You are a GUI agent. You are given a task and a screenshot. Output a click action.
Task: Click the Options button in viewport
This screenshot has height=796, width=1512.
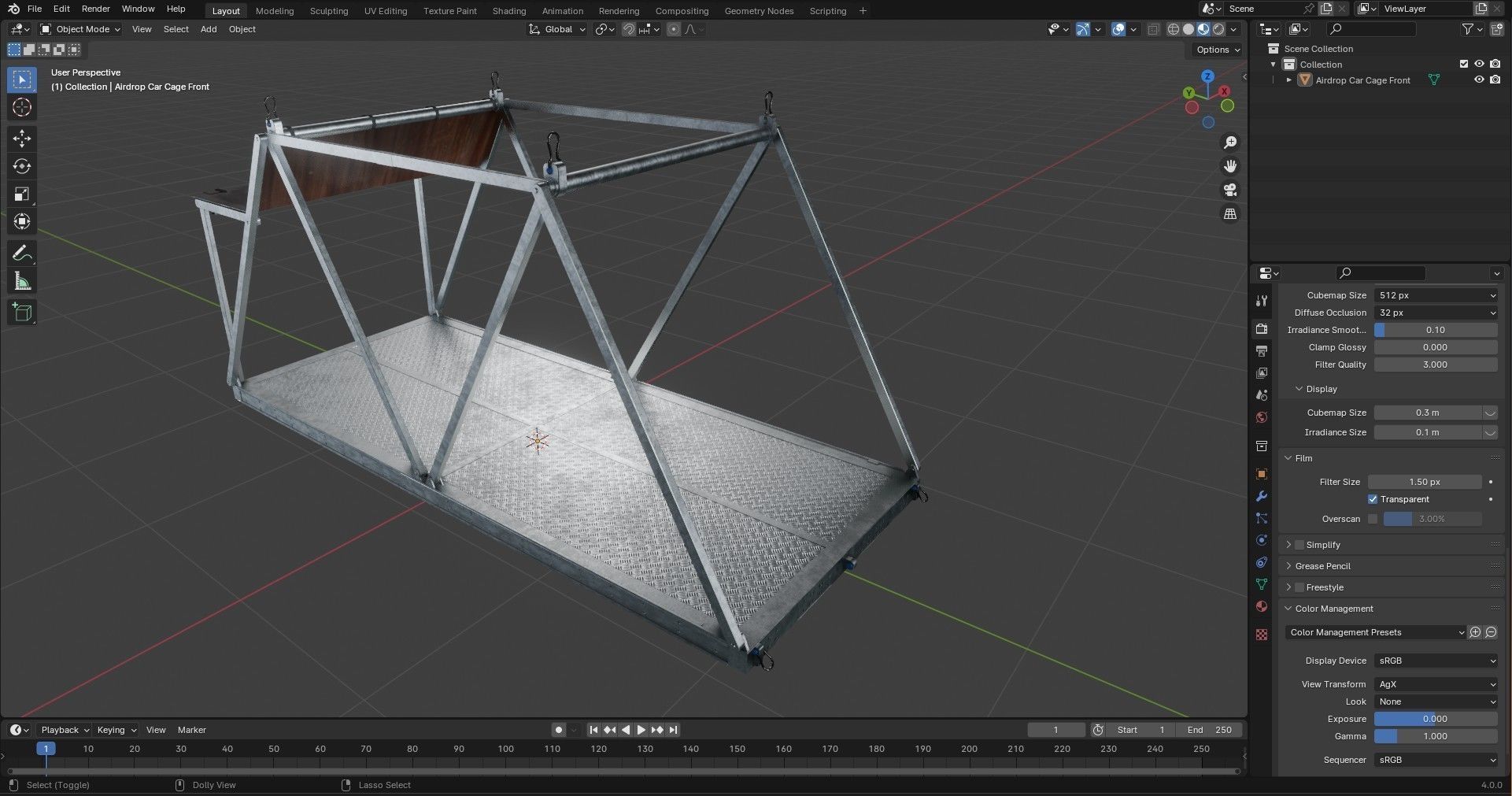[x=1217, y=50]
